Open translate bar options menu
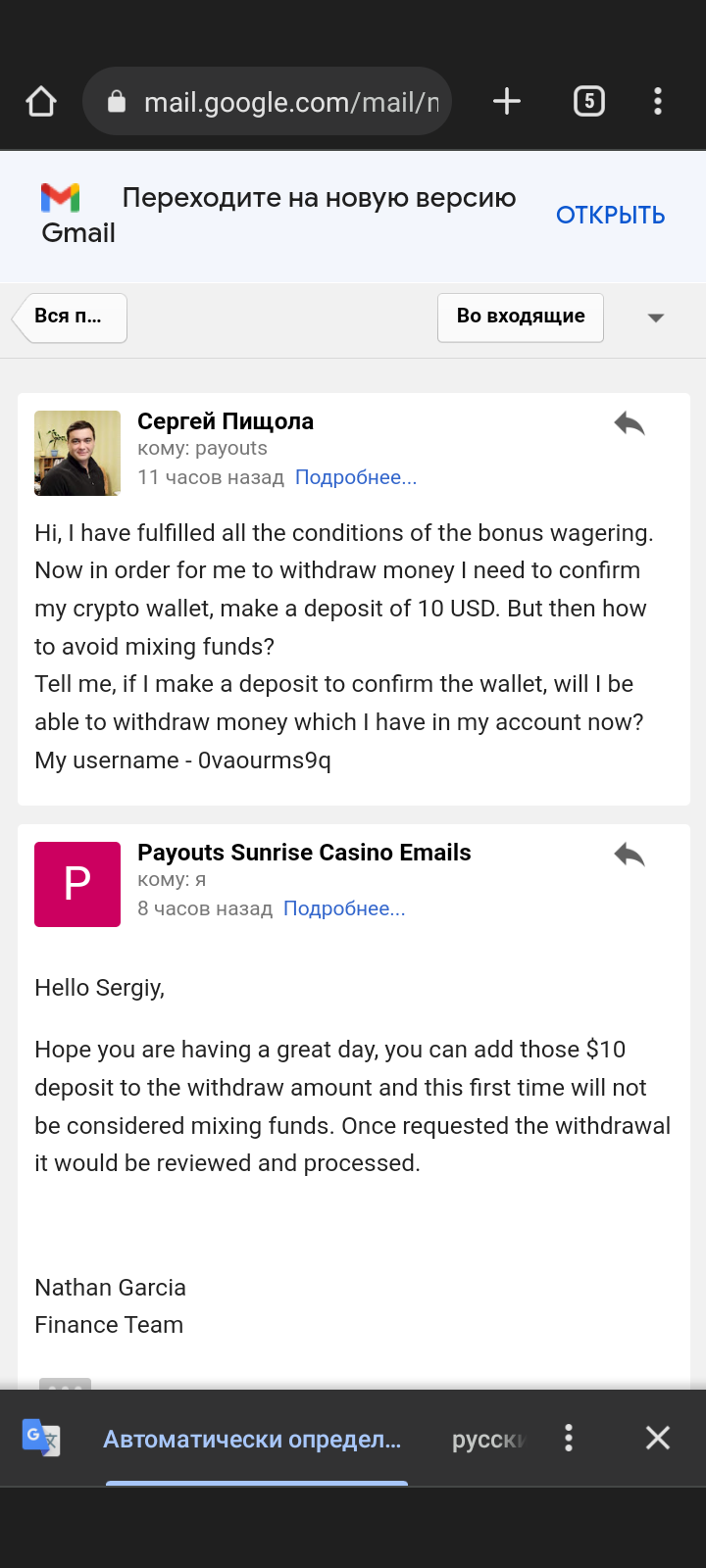Viewport: 706px width, 1568px height. point(569,1438)
